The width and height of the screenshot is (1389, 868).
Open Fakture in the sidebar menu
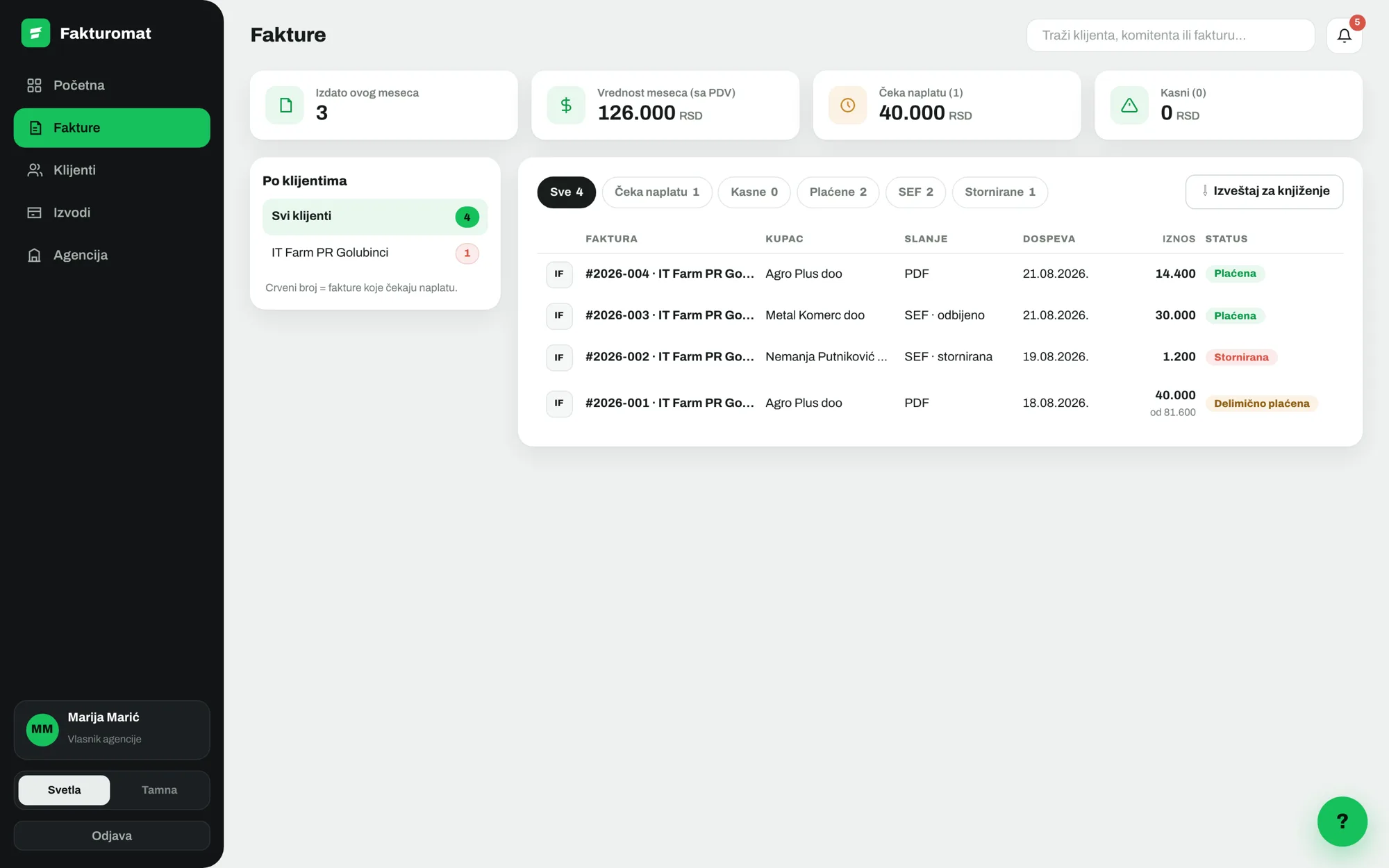point(112,128)
